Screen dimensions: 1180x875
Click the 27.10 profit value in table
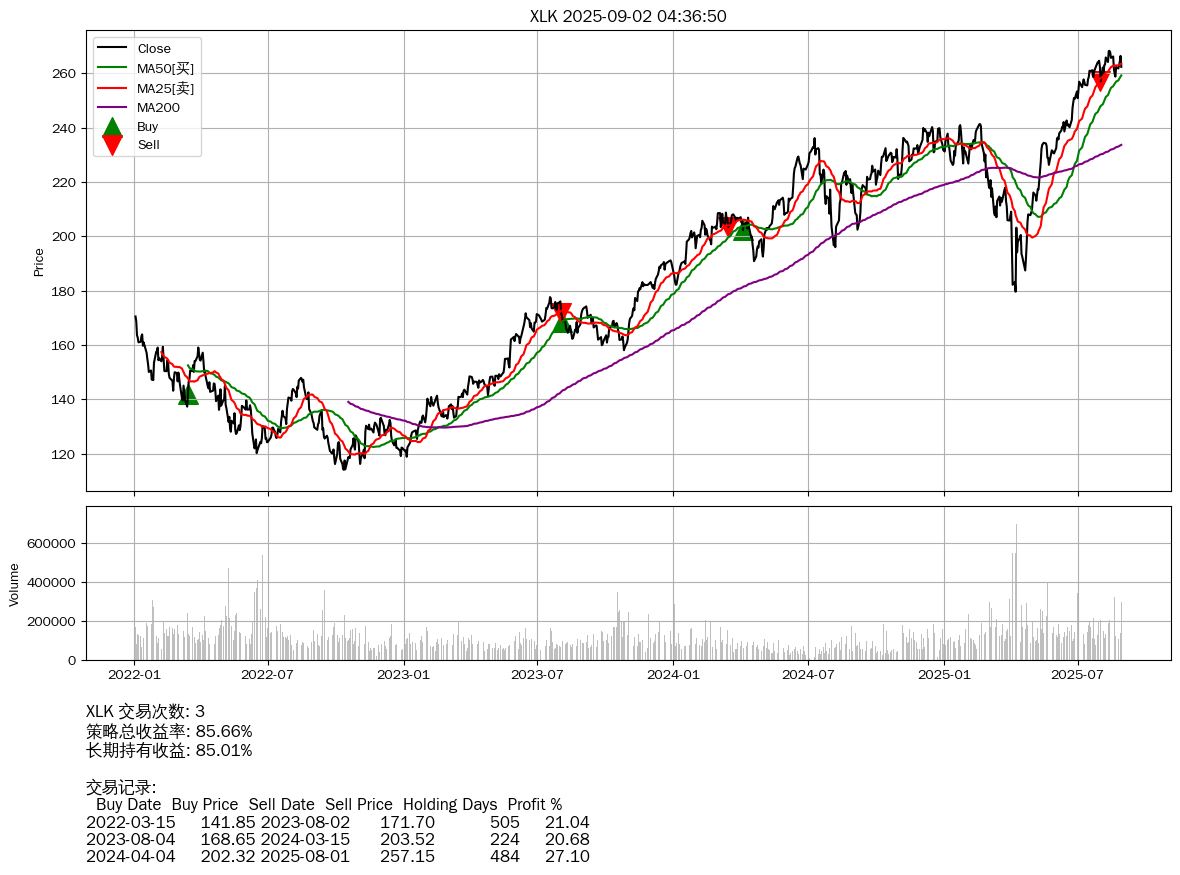tap(567, 856)
